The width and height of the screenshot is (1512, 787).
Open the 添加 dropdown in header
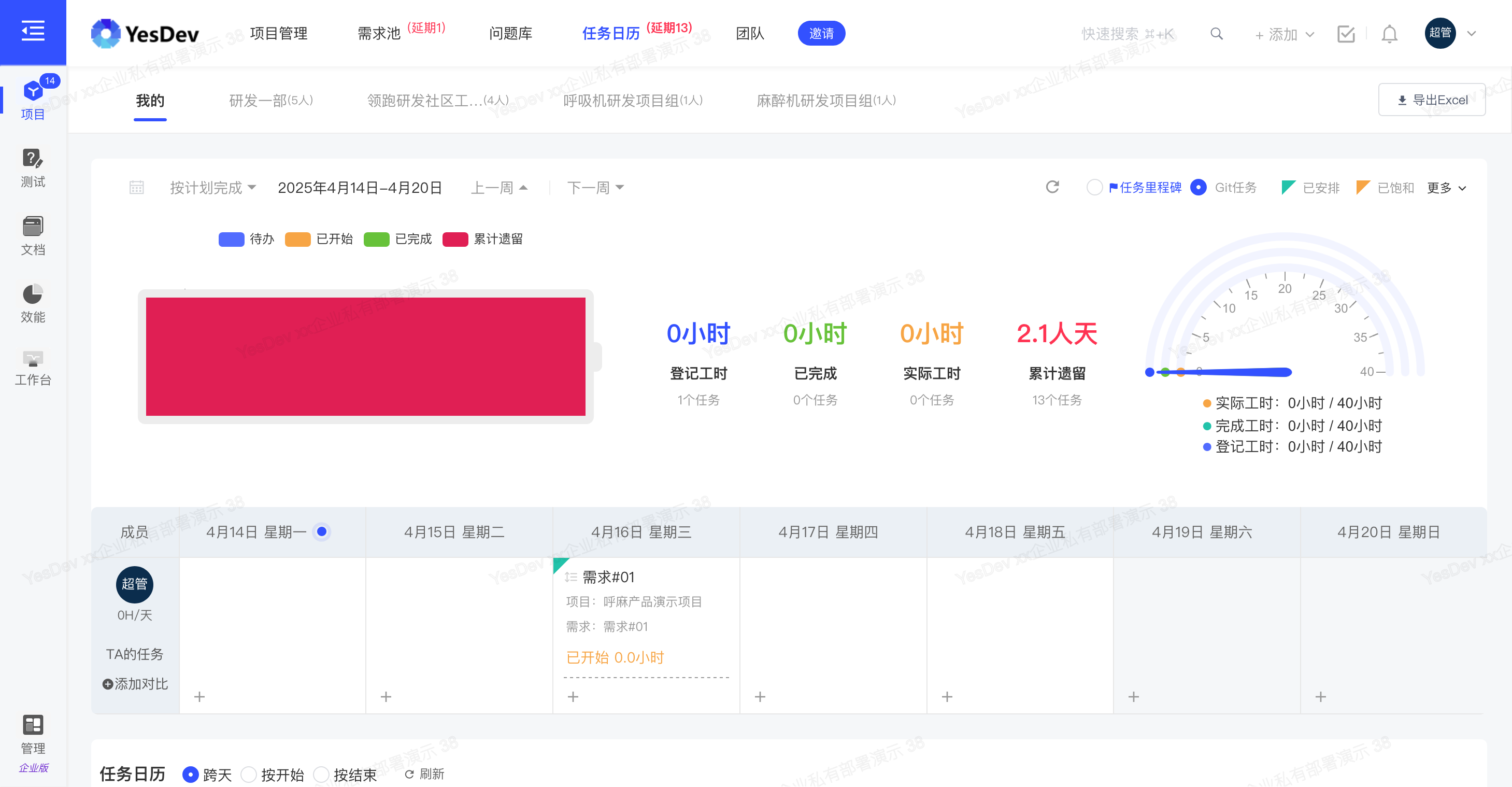coord(1284,34)
